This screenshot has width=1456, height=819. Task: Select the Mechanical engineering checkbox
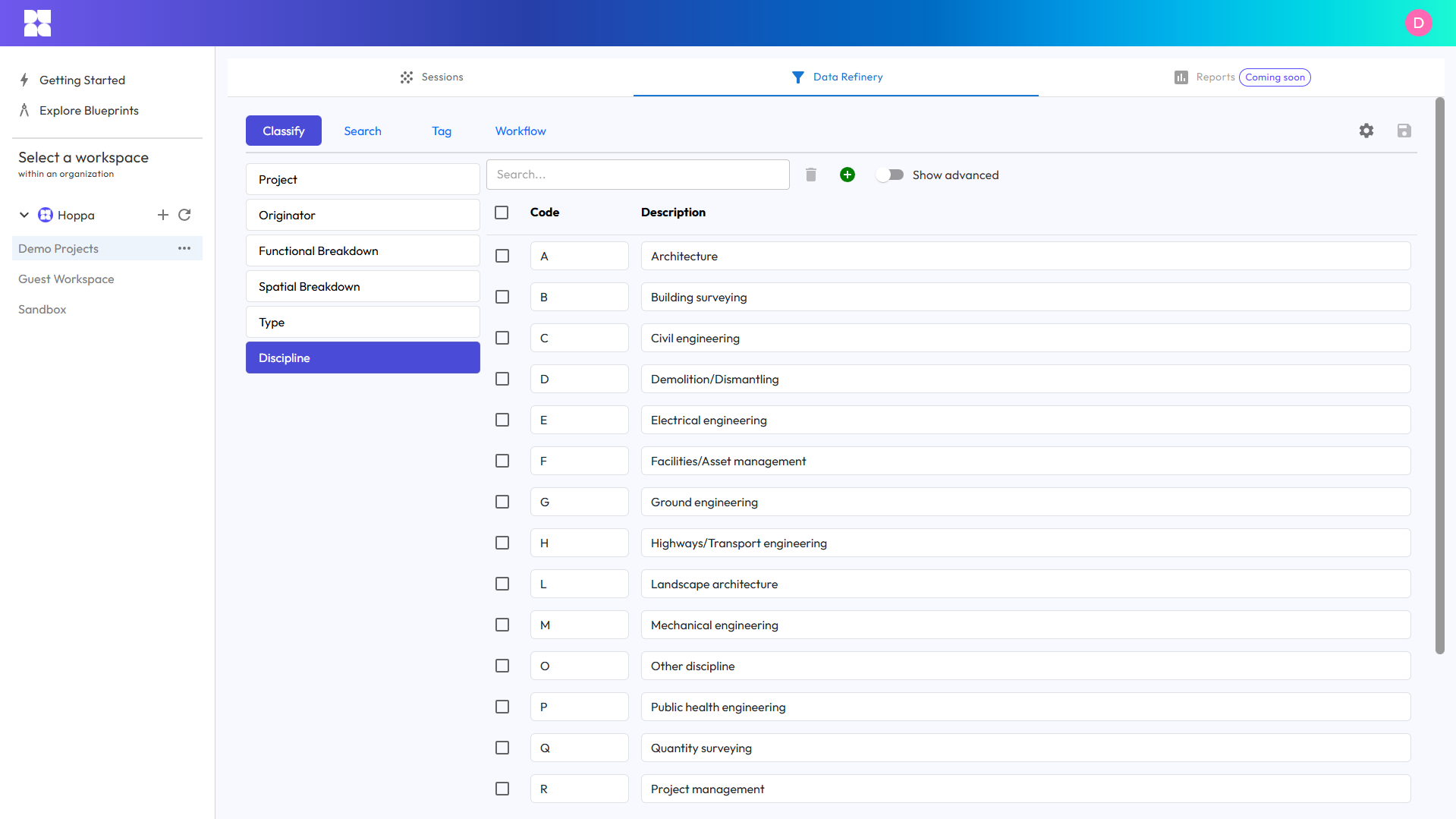tap(502, 625)
